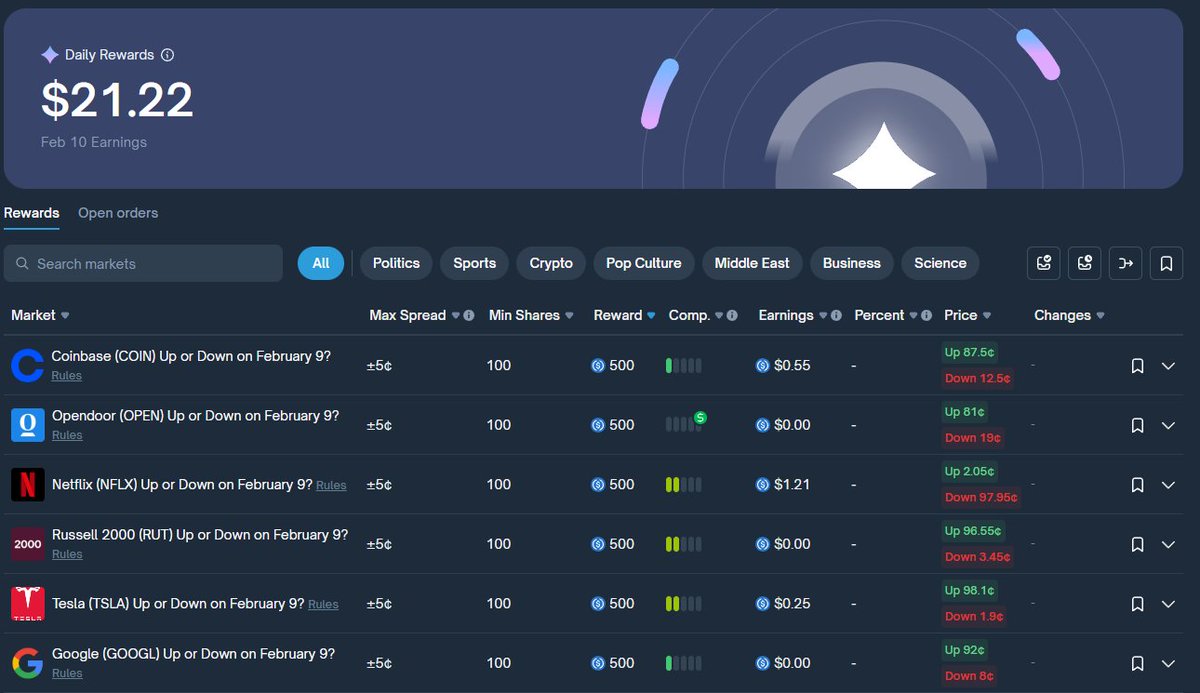Sort by the Reward column header
The image size is (1200, 693).
(x=625, y=316)
